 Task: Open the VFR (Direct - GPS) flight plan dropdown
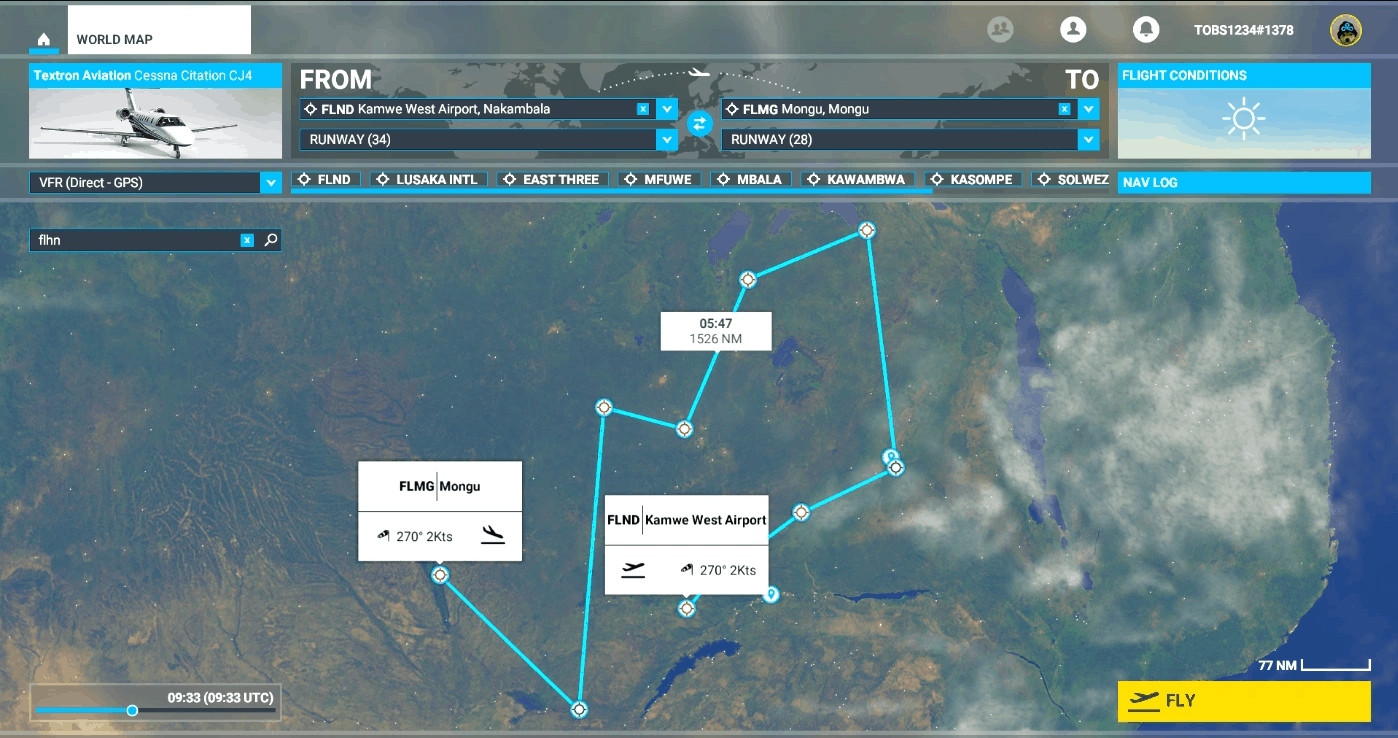pyautogui.click(x=269, y=184)
